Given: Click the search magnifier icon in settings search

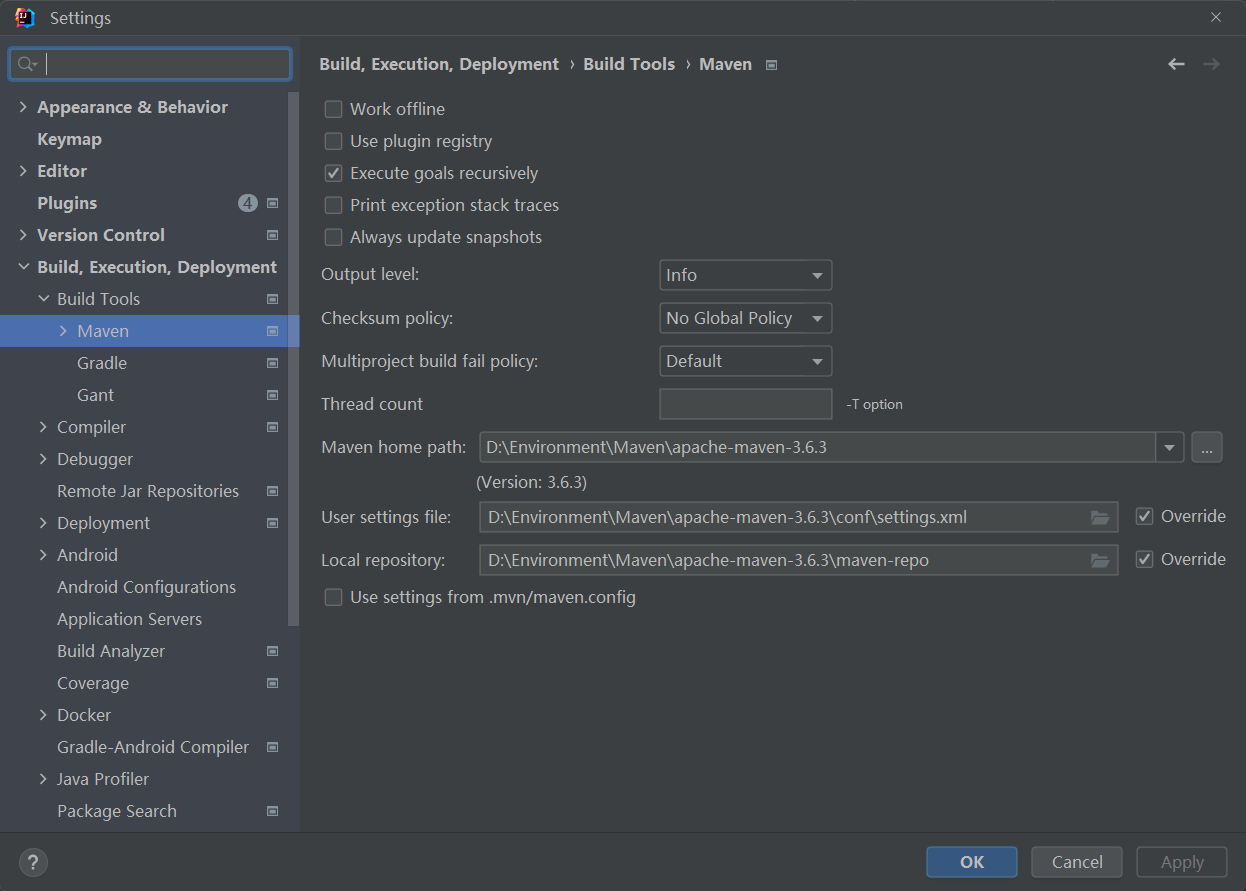Looking at the screenshot, I should pyautogui.click(x=27, y=64).
